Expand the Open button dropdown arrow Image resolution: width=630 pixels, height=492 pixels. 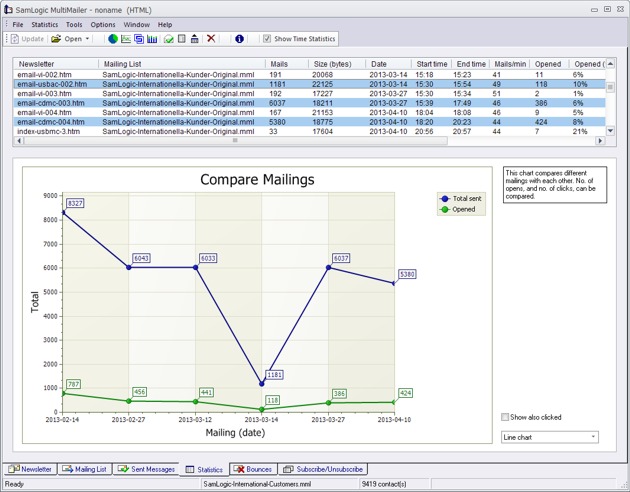pyautogui.click(x=87, y=39)
